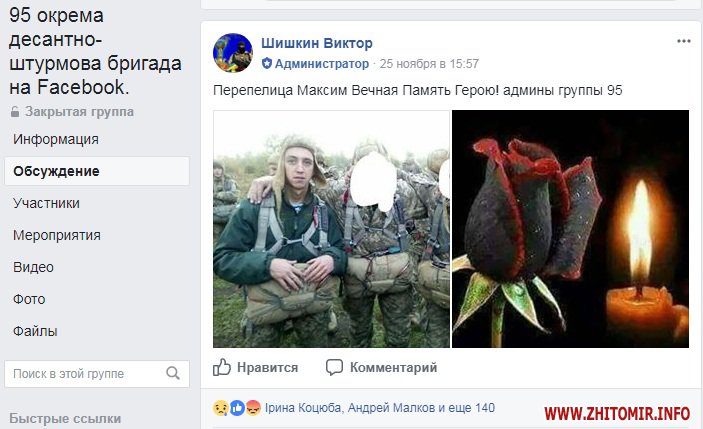
Task: Open the rose and candle image
Action: pos(570,229)
